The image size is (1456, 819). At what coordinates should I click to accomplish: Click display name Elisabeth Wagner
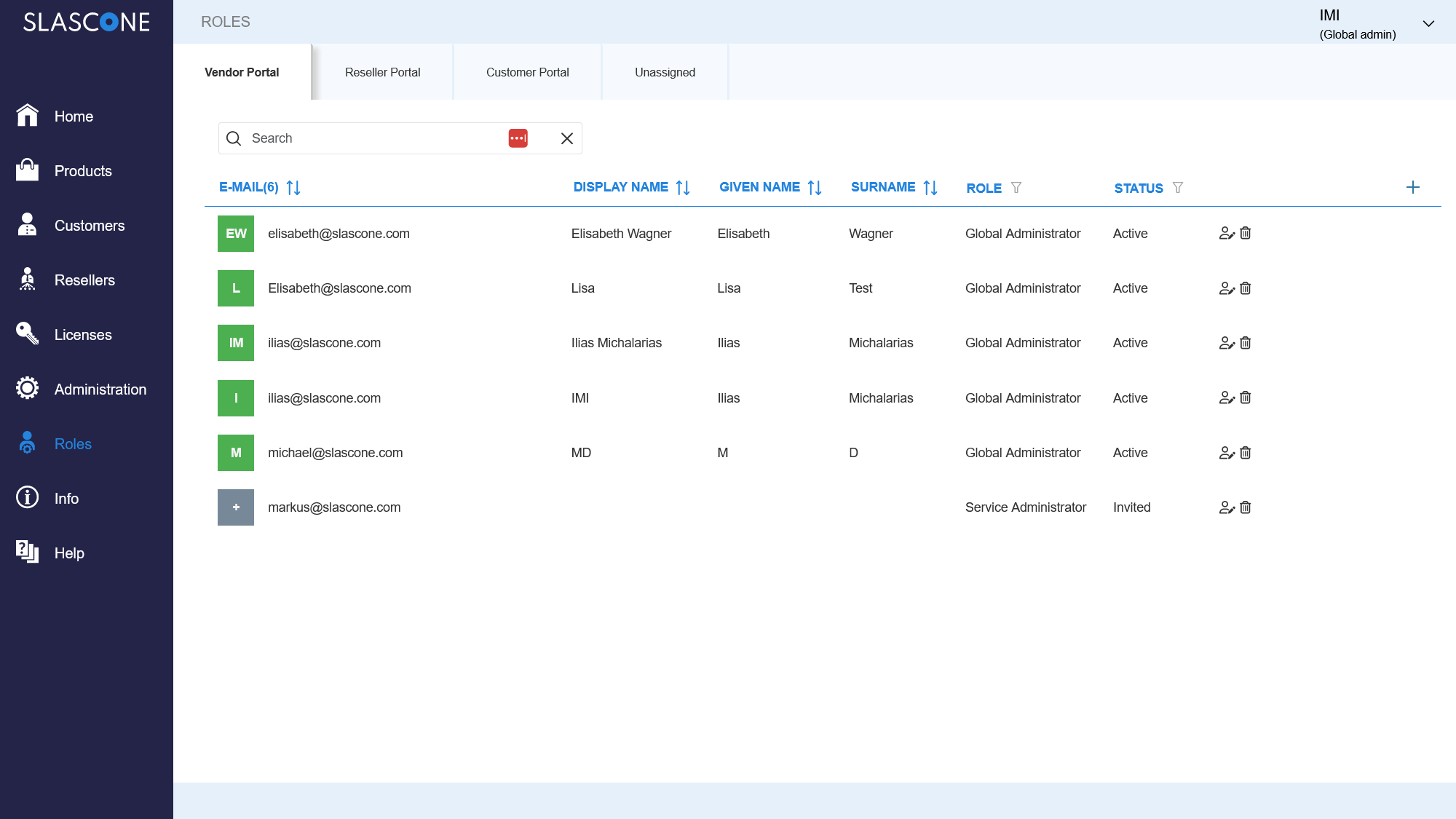click(x=621, y=234)
